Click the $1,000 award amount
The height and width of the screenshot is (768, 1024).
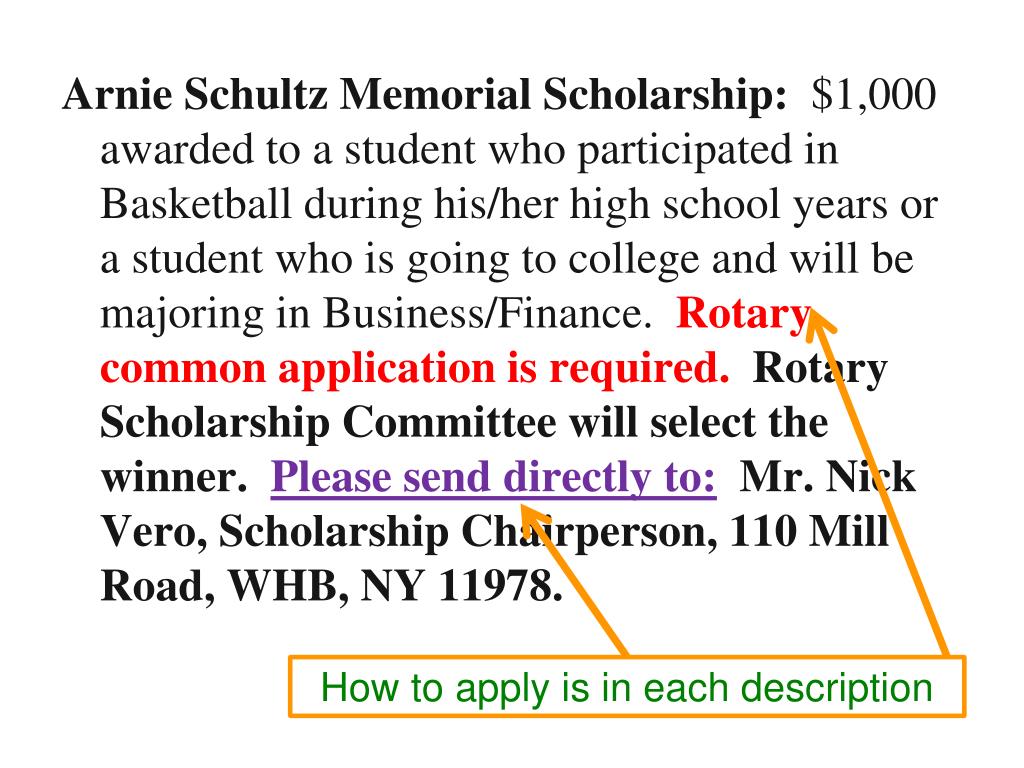point(874,95)
